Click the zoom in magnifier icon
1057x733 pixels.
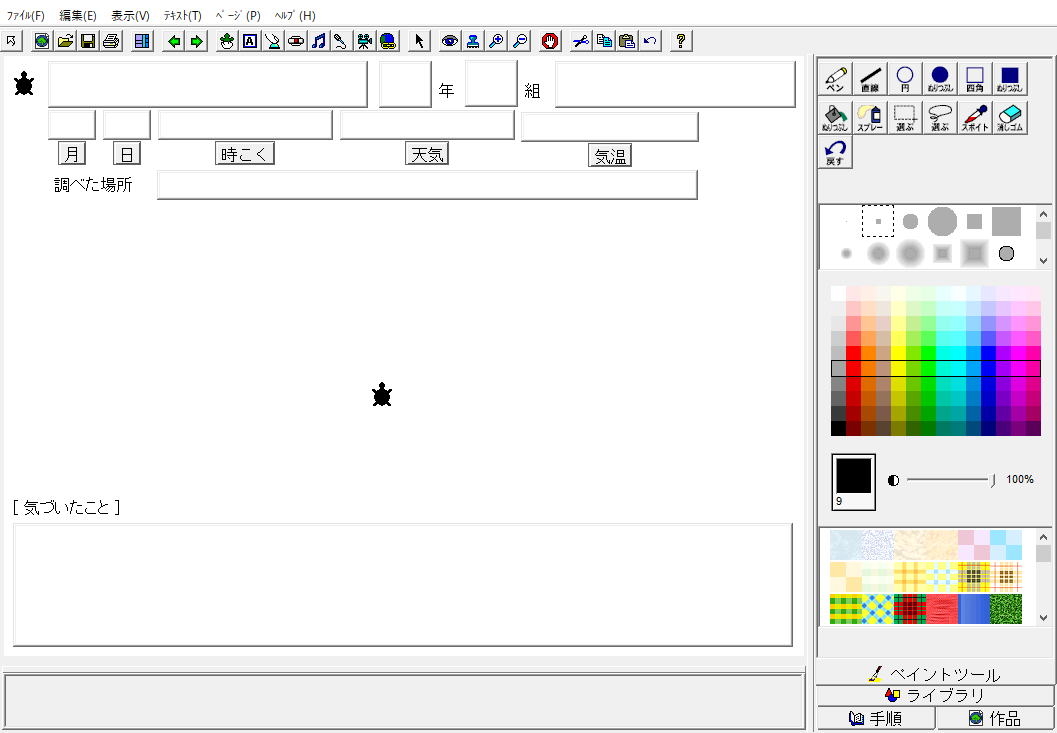coord(496,41)
